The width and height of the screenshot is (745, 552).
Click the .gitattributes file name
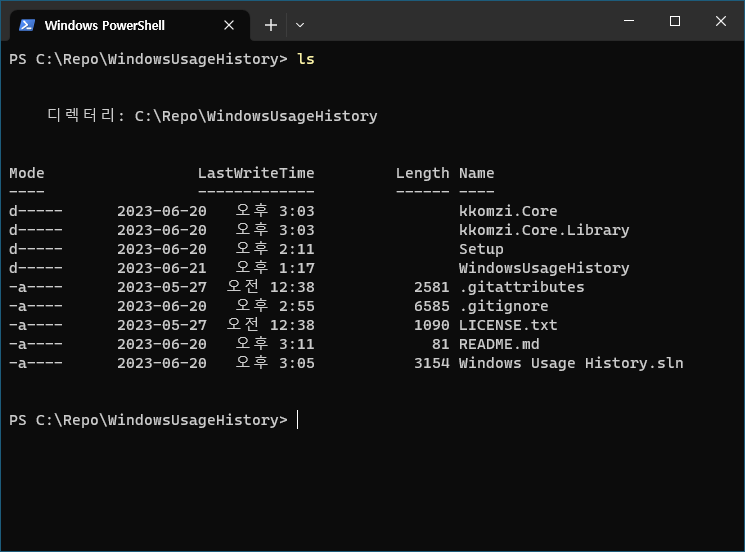[x=521, y=287]
